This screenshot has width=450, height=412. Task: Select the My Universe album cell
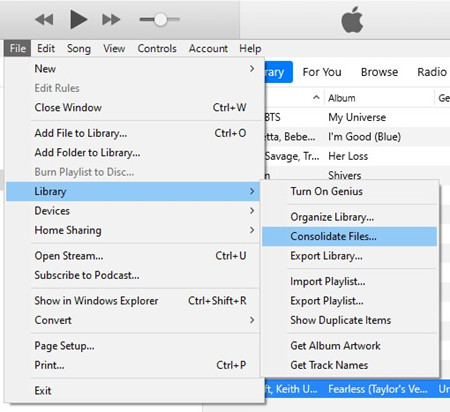click(357, 117)
